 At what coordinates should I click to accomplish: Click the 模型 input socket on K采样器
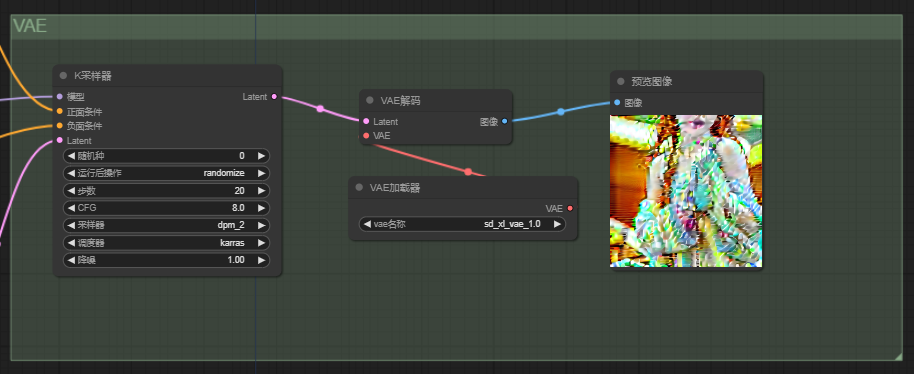coord(59,97)
